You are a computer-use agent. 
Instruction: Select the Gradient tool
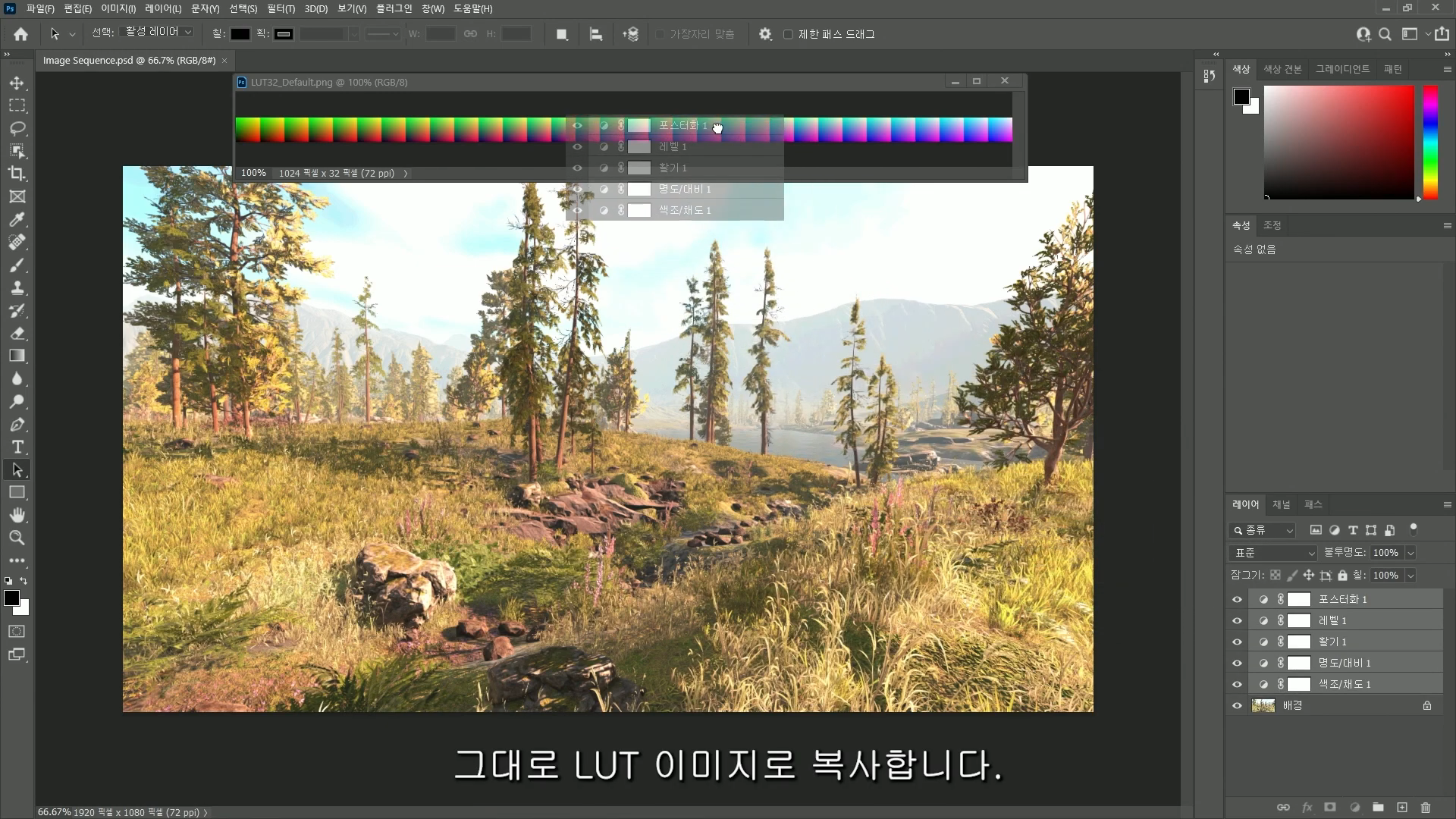(17, 356)
